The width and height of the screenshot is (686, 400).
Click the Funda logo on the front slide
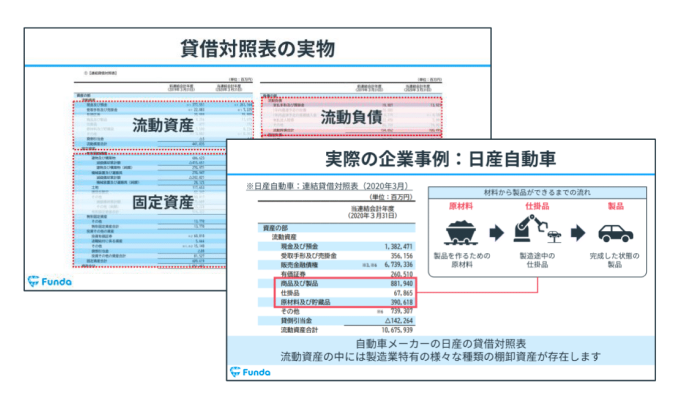pos(250,372)
